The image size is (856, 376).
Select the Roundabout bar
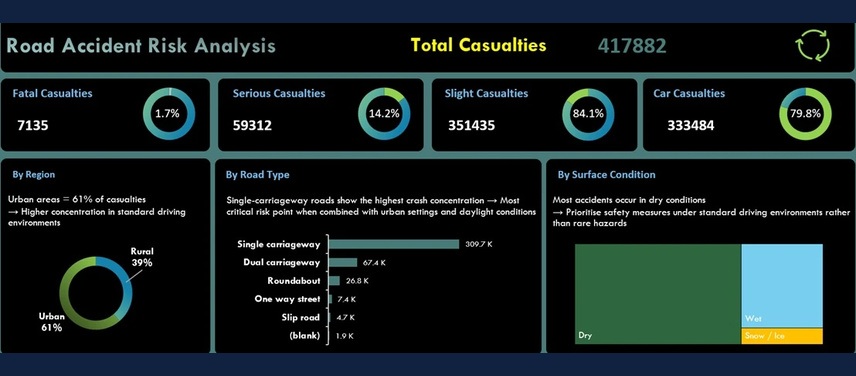pyautogui.click(x=335, y=280)
